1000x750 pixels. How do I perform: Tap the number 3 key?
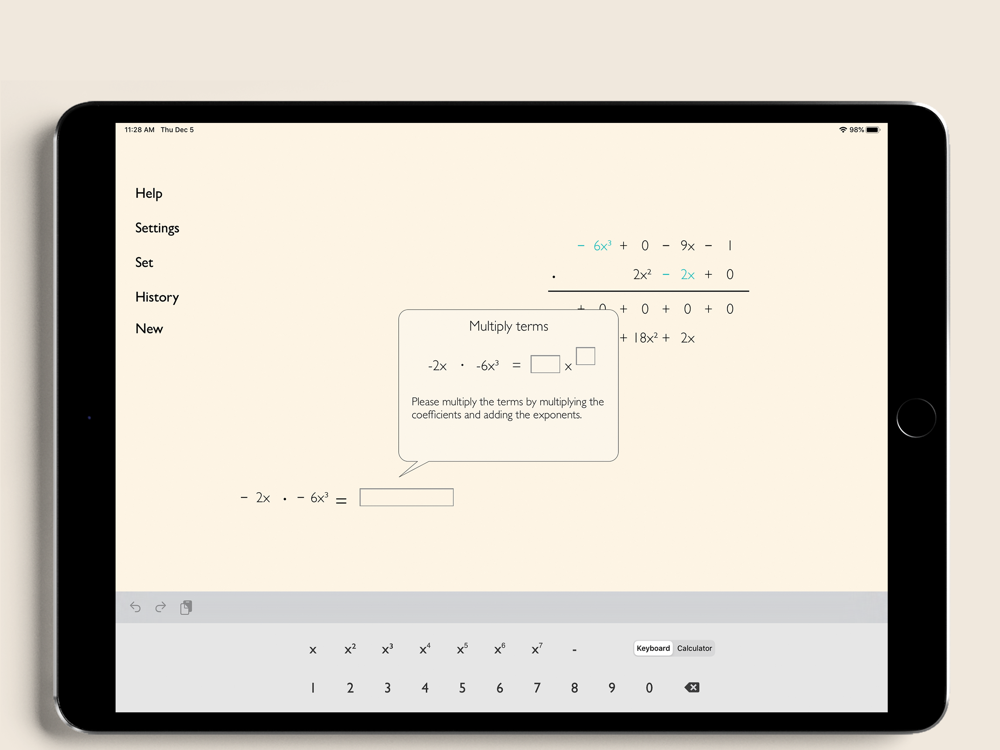tap(387, 688)
